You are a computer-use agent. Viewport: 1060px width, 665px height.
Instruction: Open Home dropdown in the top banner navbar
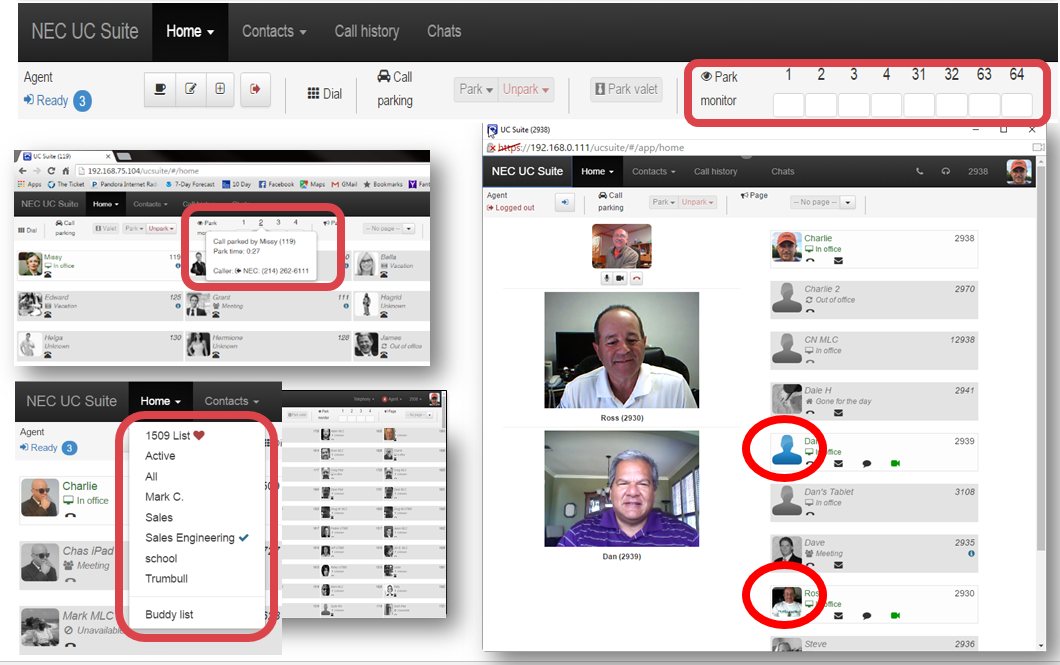[x=190, y=32]
